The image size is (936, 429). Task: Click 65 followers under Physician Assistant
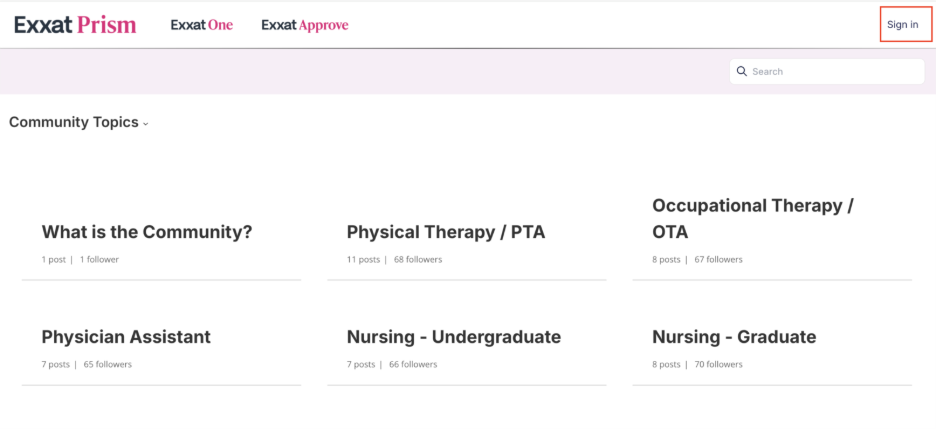pyautogui.click(x=108, y=365)
